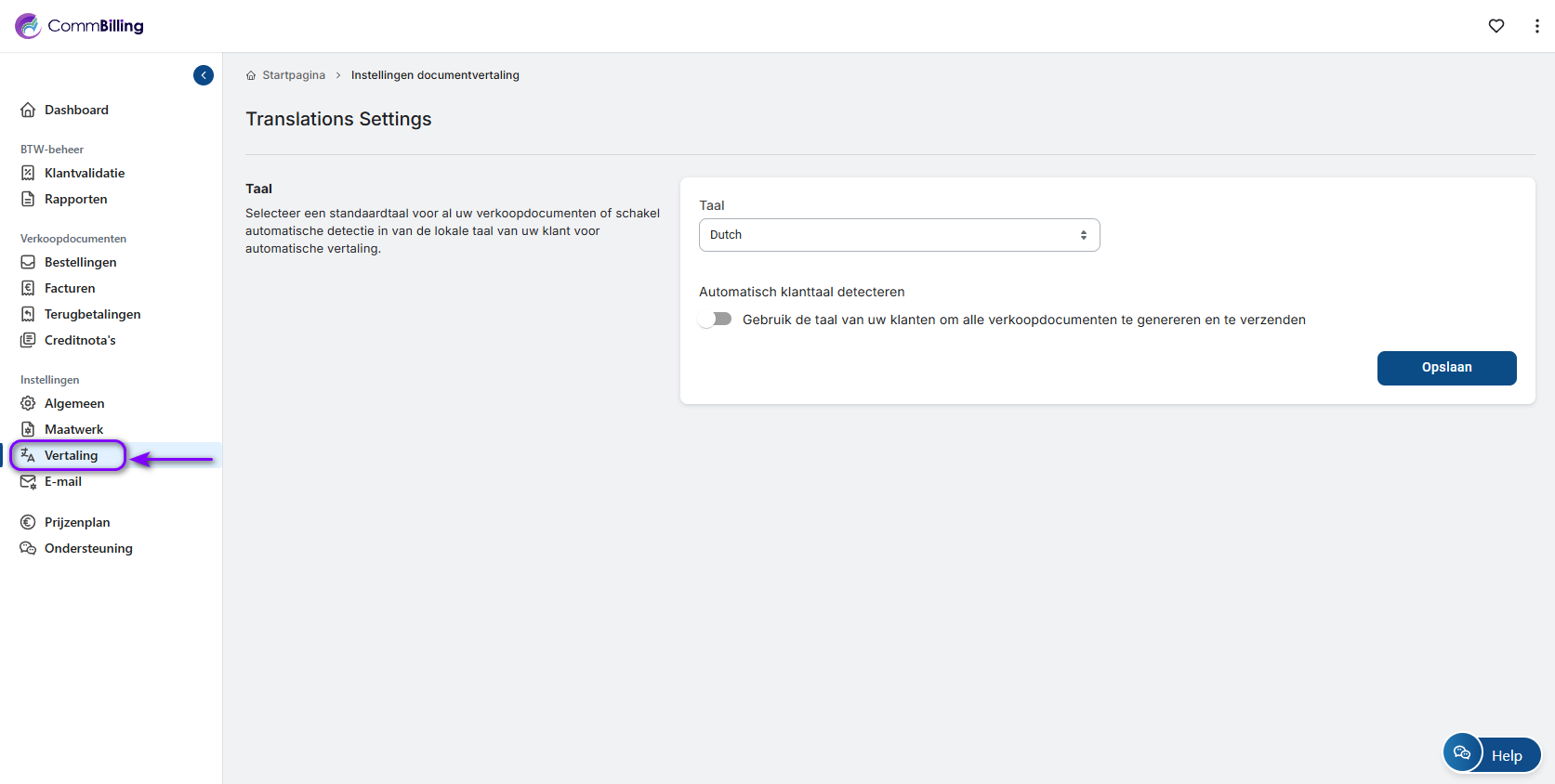Click the heart favorites icon

click(1496, 26)
